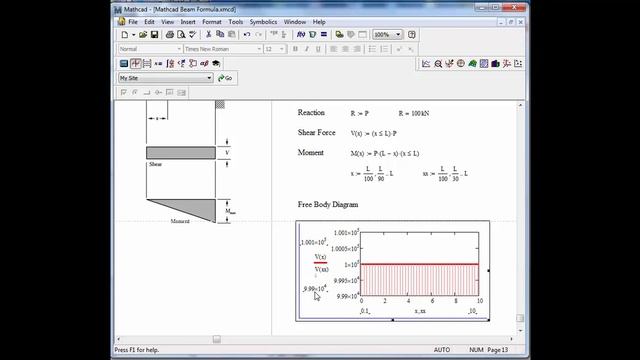
Task: Open the Symbolic keyword graduation-cap icon
Action: coord(216,64)
